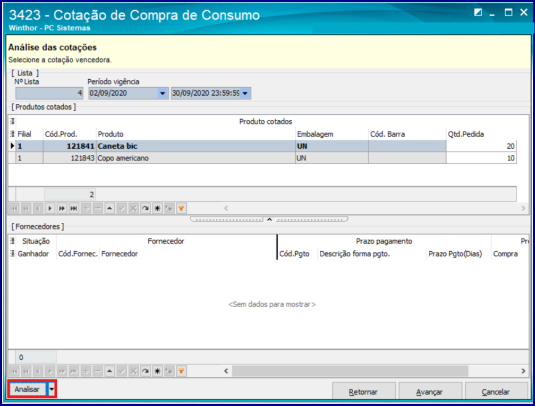This screenshot has width=535, height=406.
Task: Click post checkmark in Fornecedores navigator
Action: [121, 371]
